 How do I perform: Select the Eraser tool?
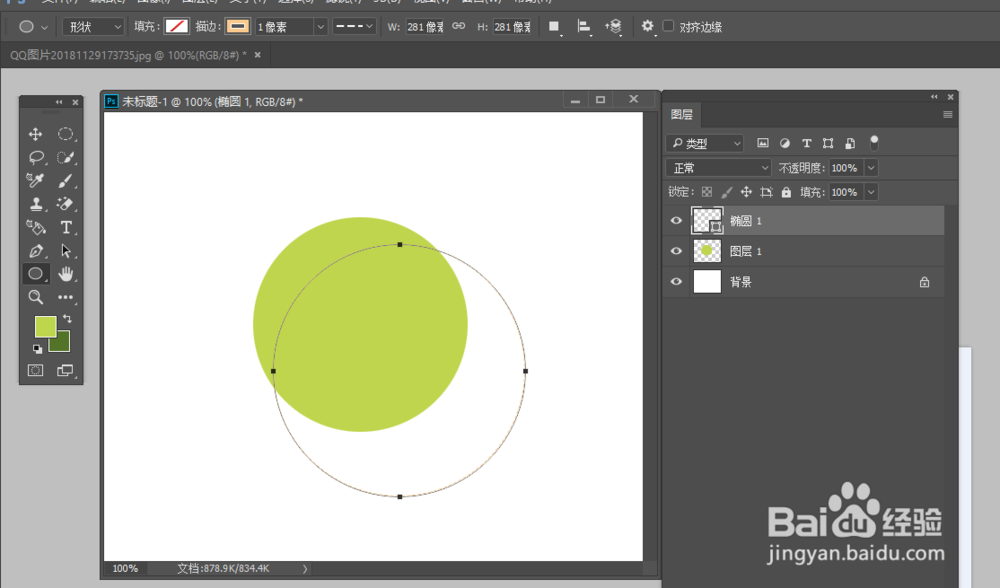65,204
